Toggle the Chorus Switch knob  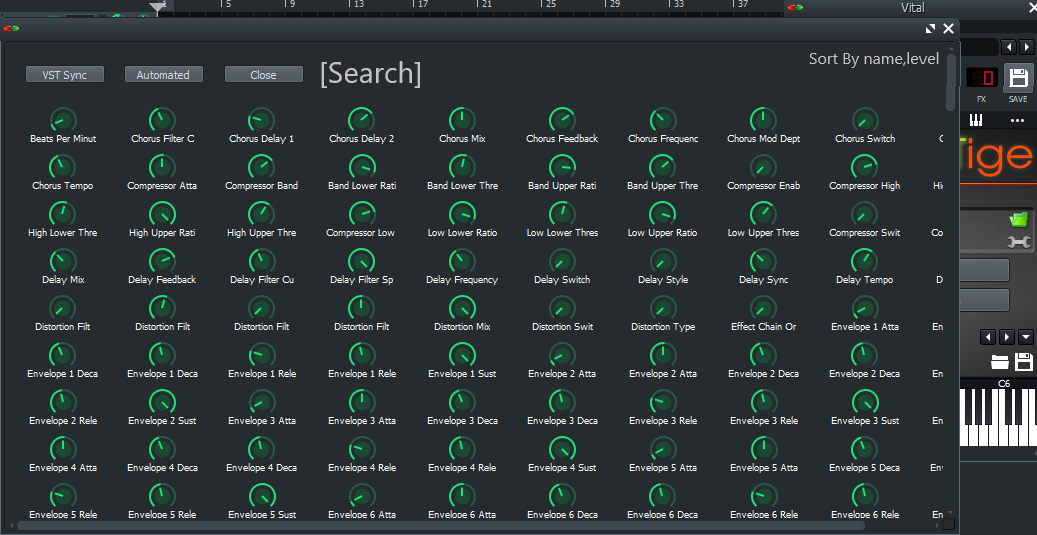[864, 120]
